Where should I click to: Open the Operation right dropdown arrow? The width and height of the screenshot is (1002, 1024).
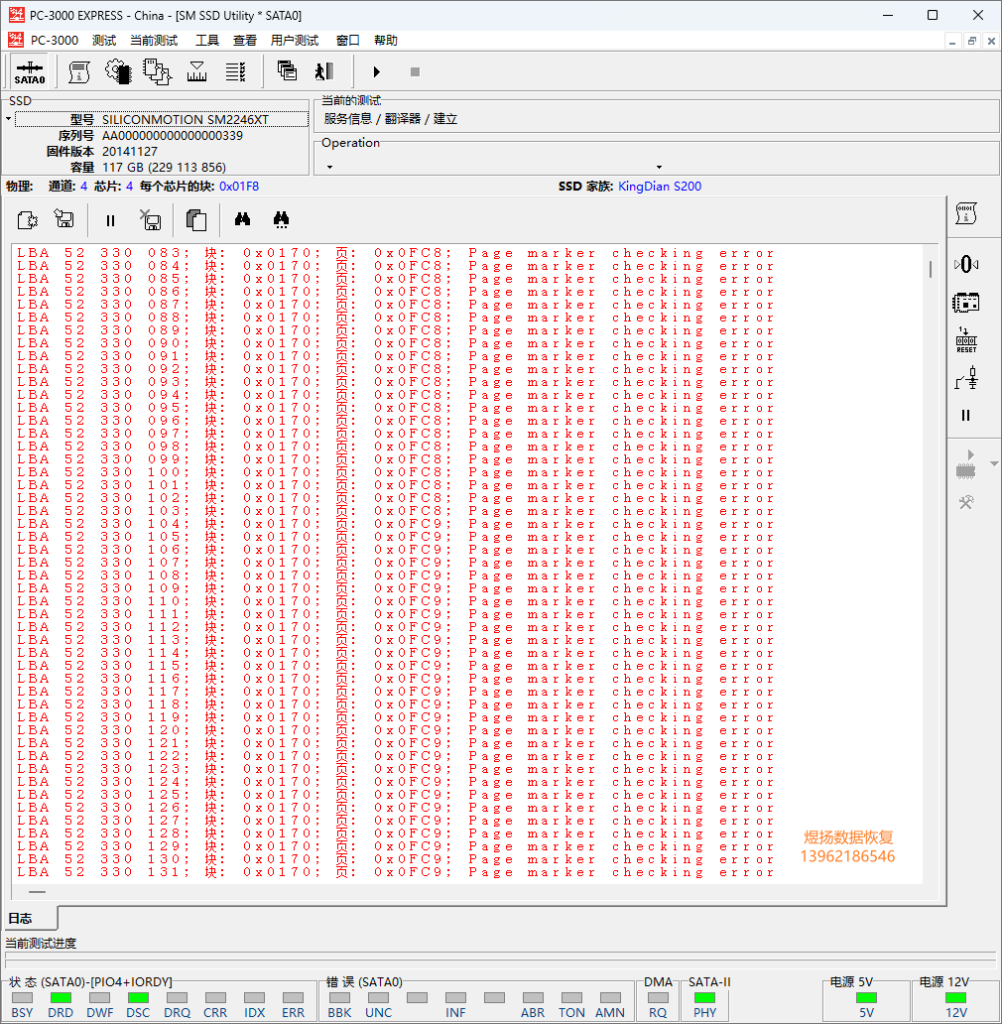pyautogui.click(x=659, y=167)
